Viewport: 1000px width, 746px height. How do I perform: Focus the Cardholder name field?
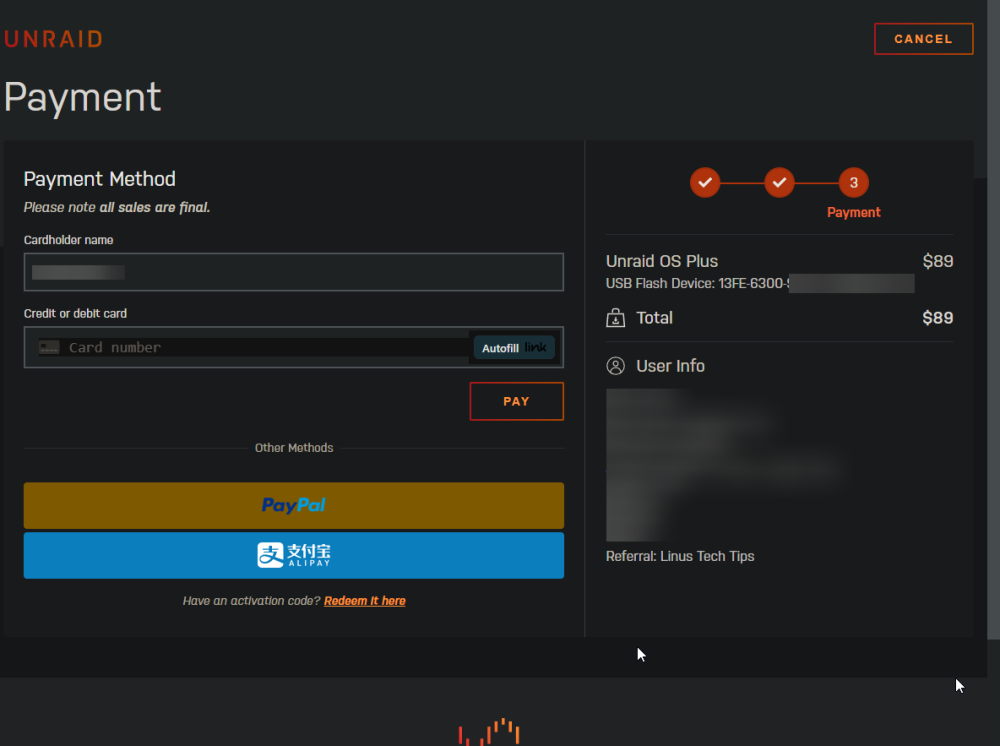click(293, 272)
